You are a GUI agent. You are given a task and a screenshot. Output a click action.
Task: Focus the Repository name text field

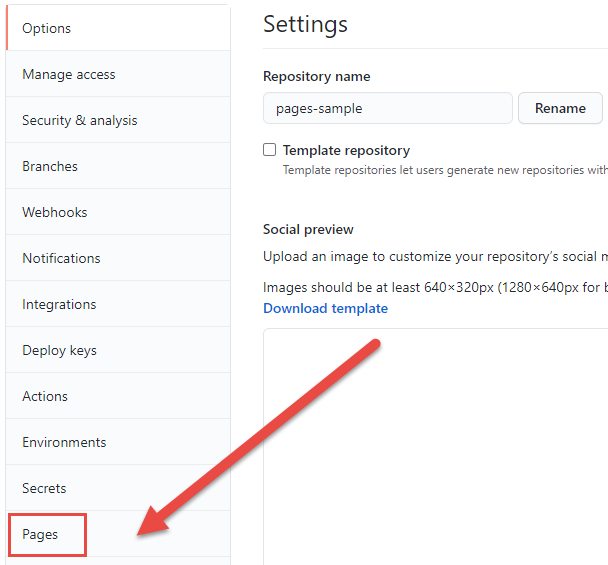pyautogui.click(x=388, y=108)
